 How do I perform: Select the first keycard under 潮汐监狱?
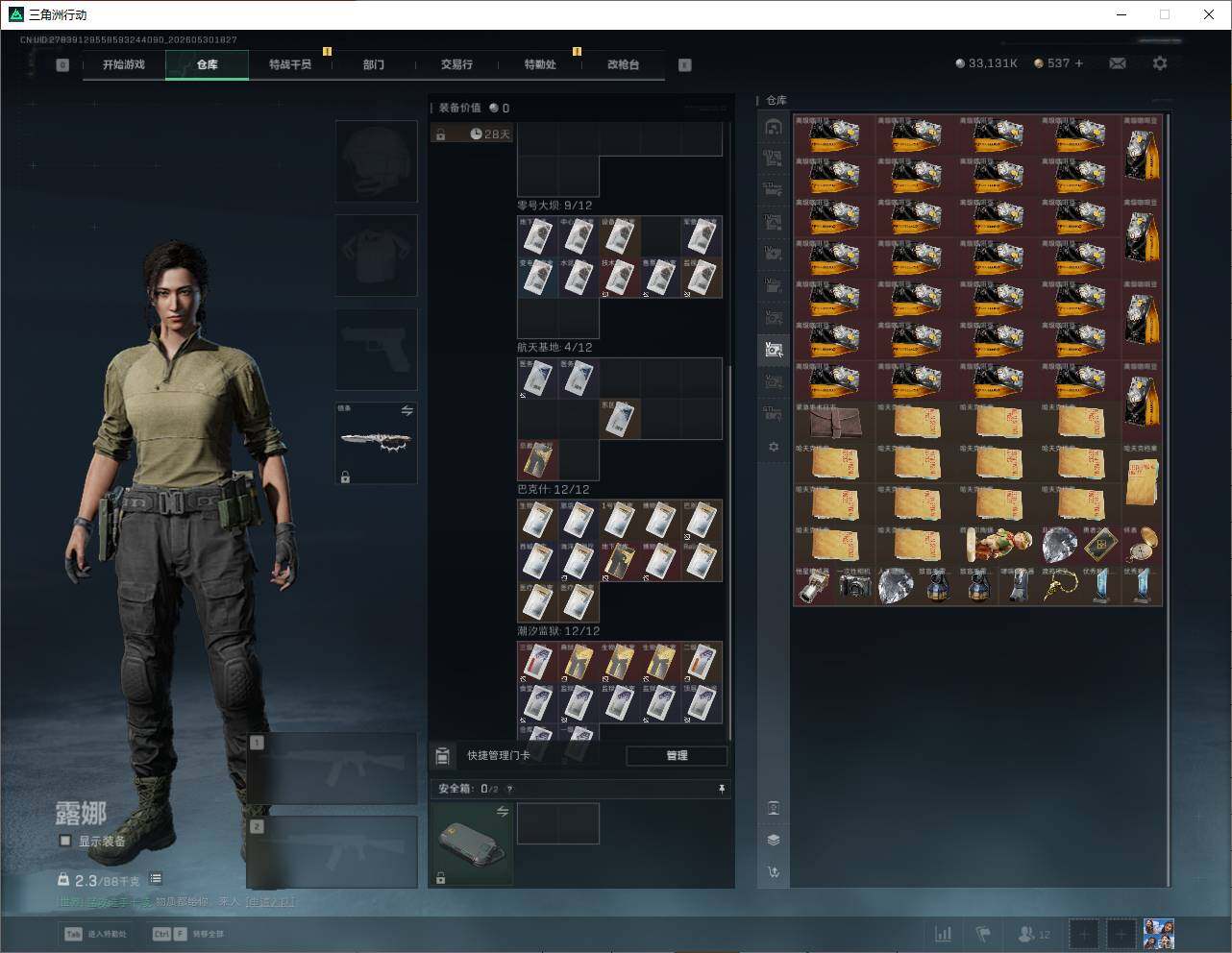(x=538, y=663)
